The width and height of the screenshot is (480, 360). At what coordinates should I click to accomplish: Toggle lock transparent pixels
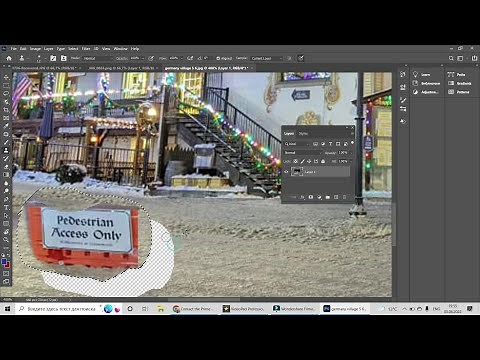[x=295, y=161]
